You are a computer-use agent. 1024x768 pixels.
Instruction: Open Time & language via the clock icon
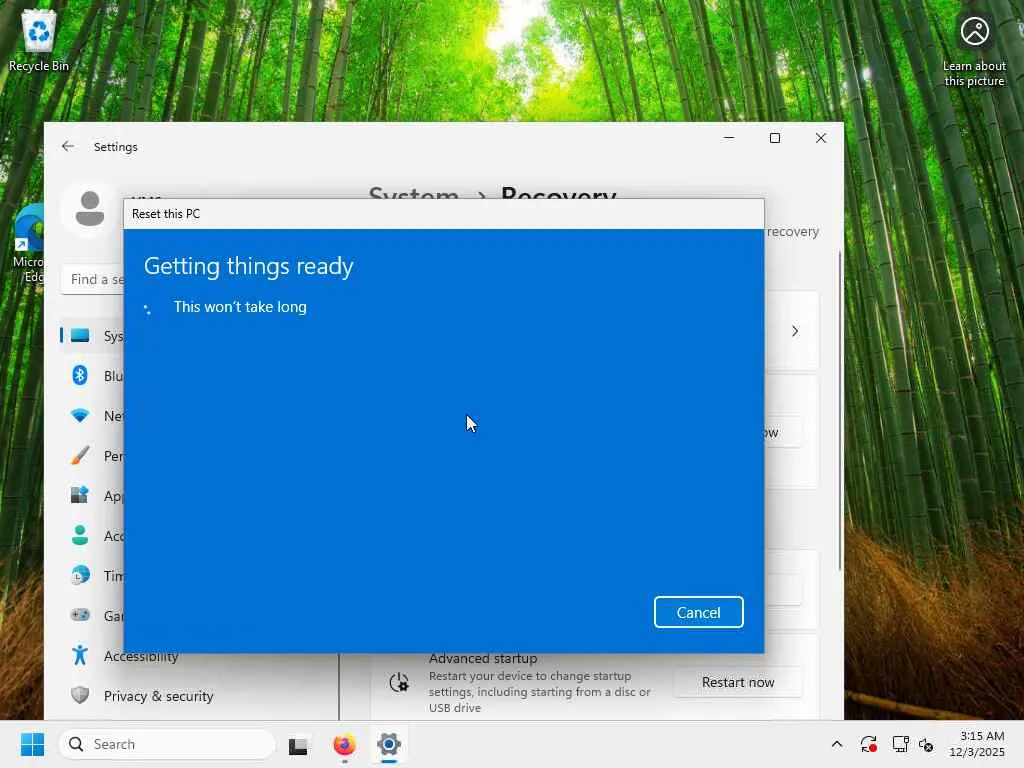pyautogui.click(x=80, y=575)
